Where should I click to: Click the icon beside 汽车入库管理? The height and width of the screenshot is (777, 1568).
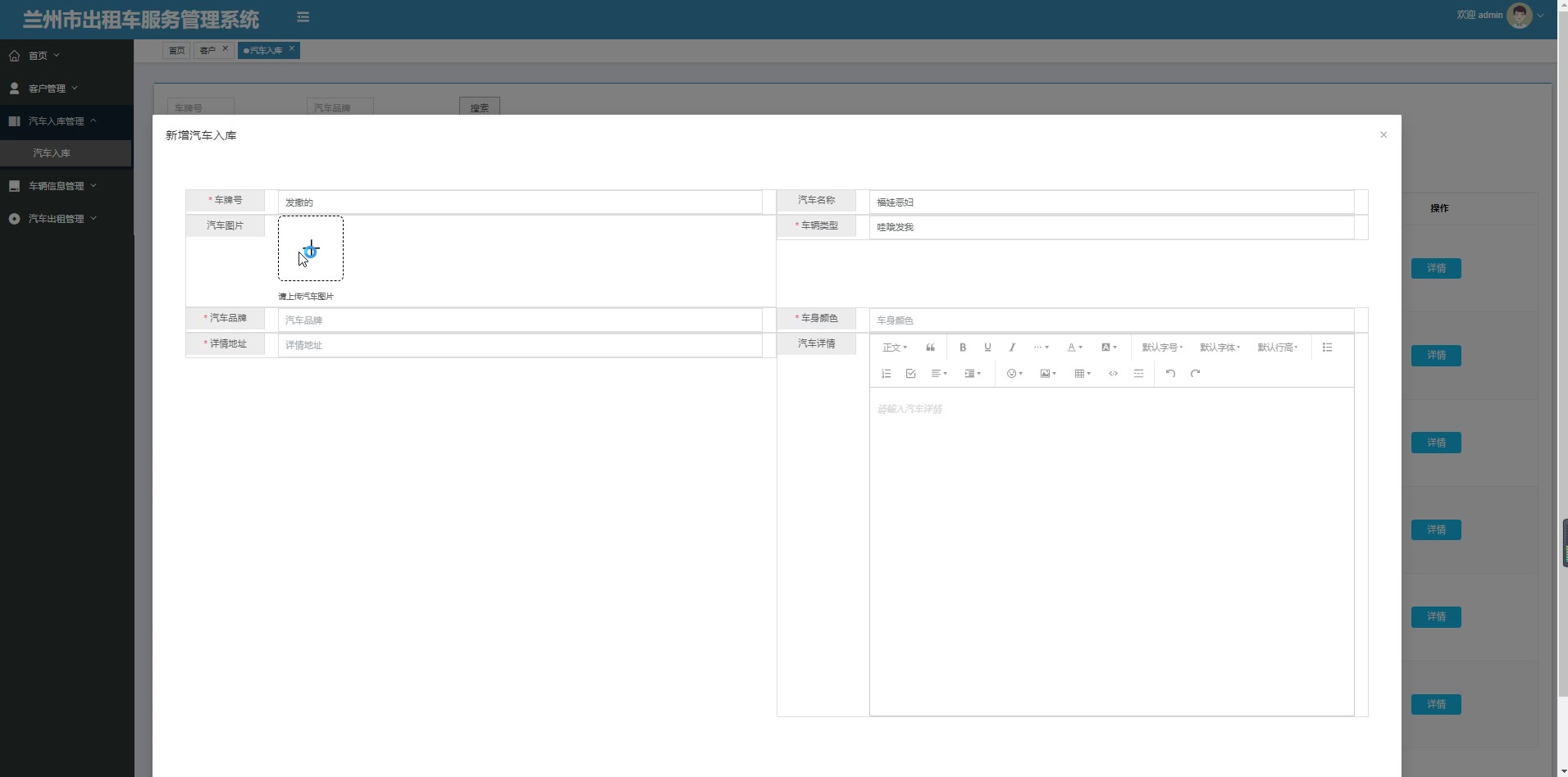(x=15, y=120)
